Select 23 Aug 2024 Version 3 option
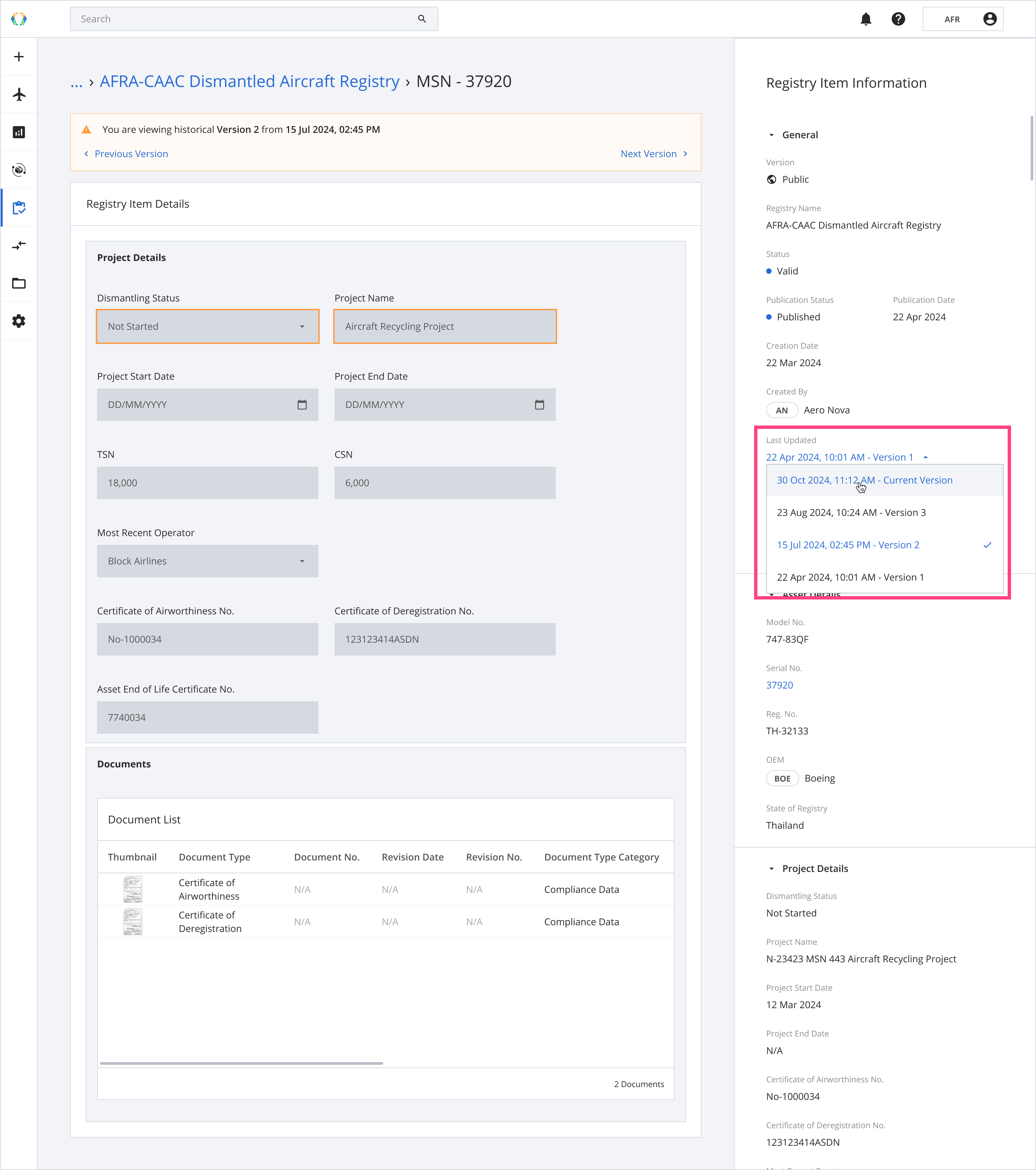The width and height of the screenshot is (1036, 1170). tap(851, 512)
